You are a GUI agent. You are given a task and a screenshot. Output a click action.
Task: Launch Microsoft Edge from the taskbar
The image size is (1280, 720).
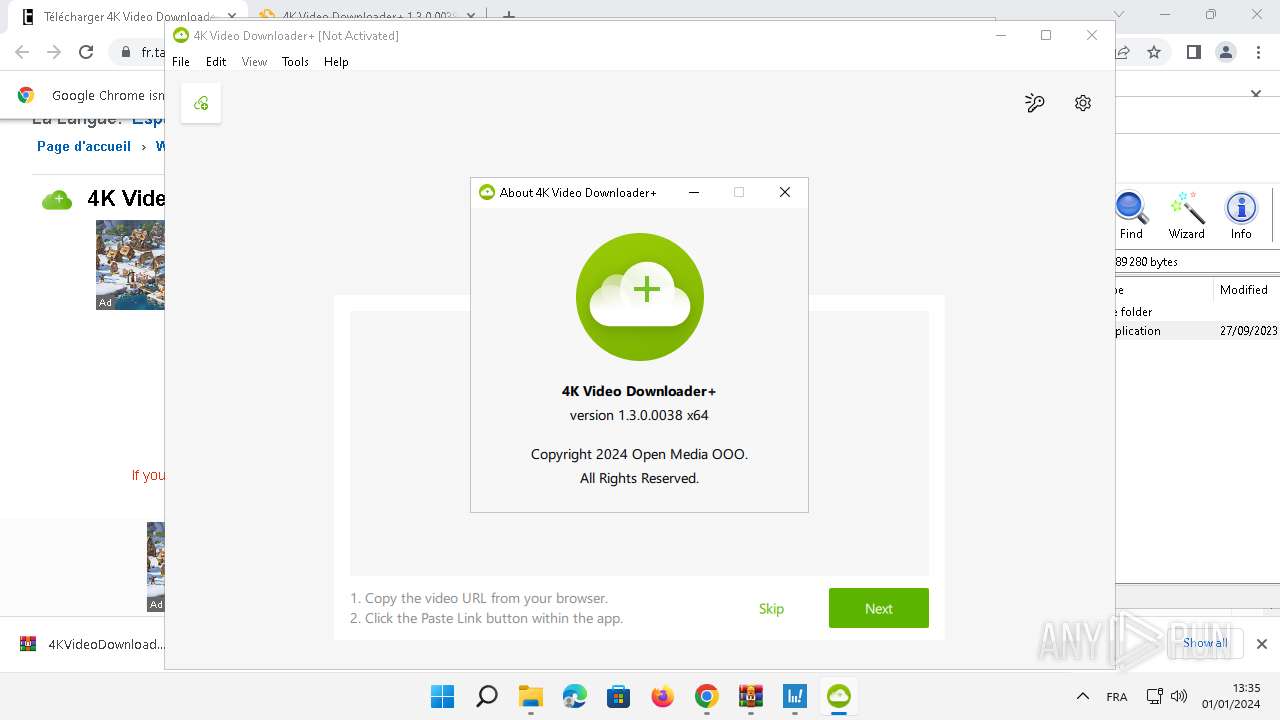(574, 696)
